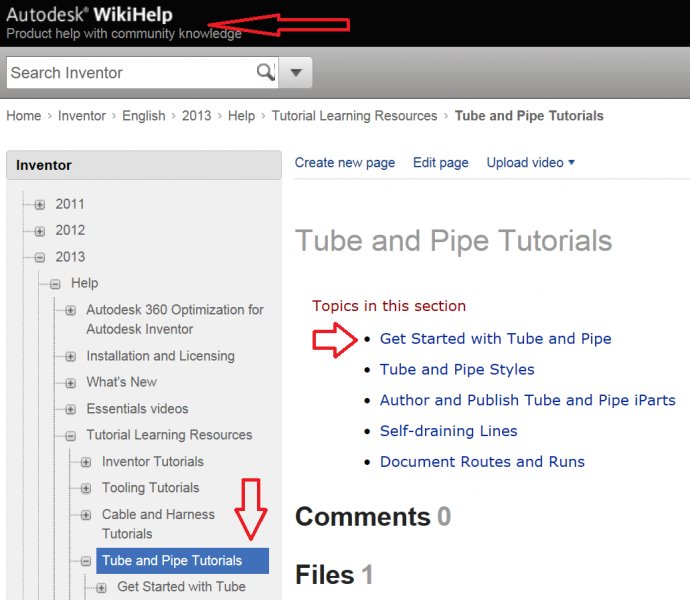The image size is (690, 600).
Task: Open the Autodesk WikiHelp logo link
Action: click(89, 15)
